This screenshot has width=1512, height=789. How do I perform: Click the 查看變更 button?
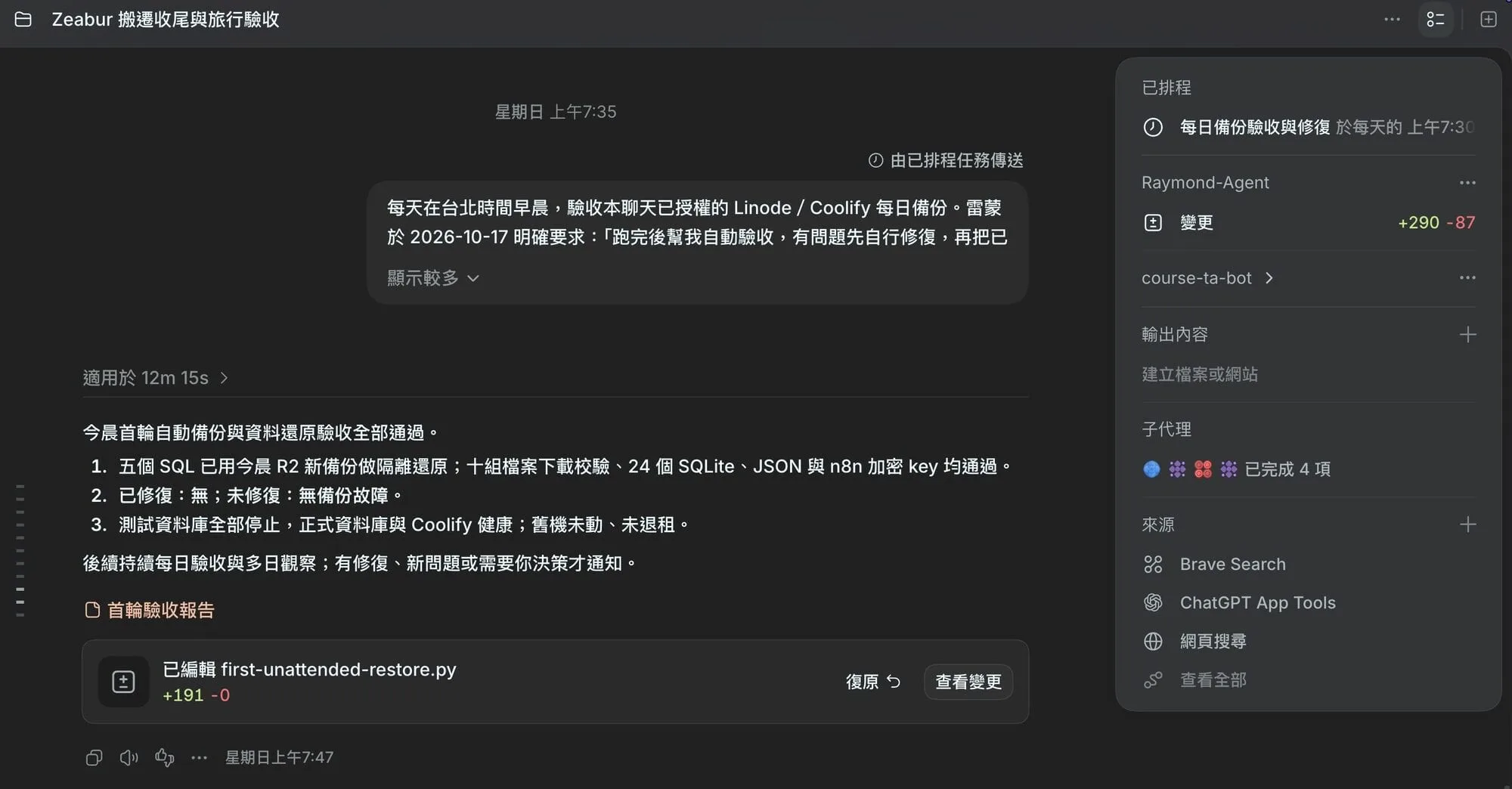[968, 682]
